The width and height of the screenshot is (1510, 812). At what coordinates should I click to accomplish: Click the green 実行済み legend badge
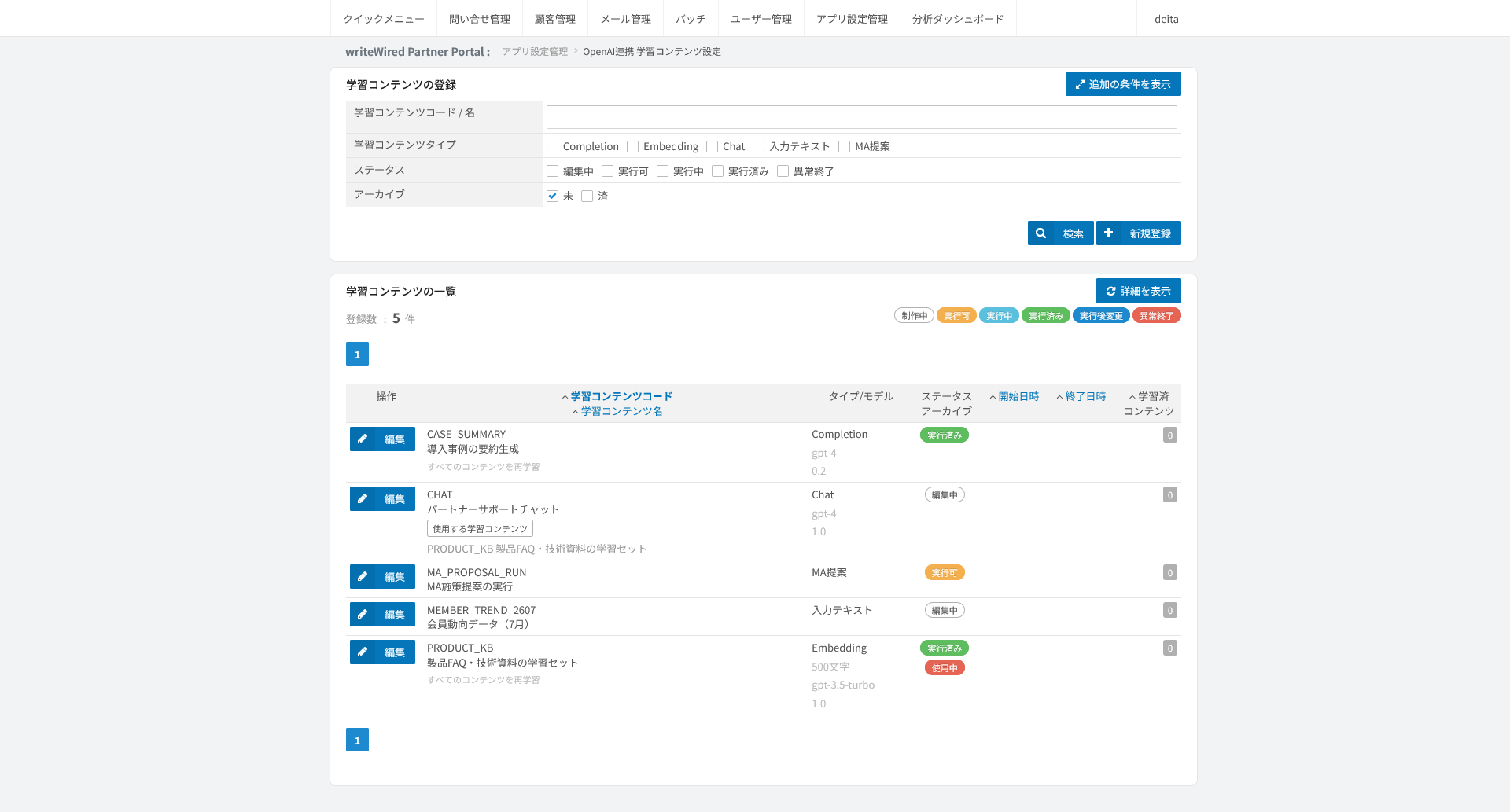[x=1046, y=315]
